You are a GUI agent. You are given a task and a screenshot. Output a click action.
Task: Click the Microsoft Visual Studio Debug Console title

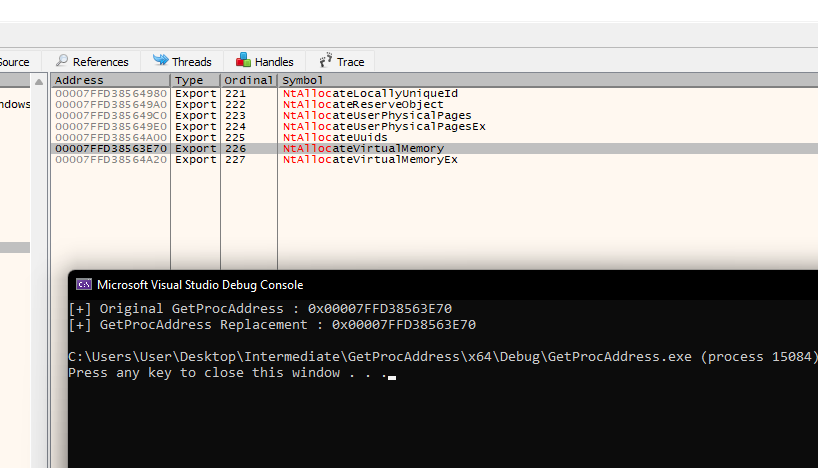click(200, 285)
